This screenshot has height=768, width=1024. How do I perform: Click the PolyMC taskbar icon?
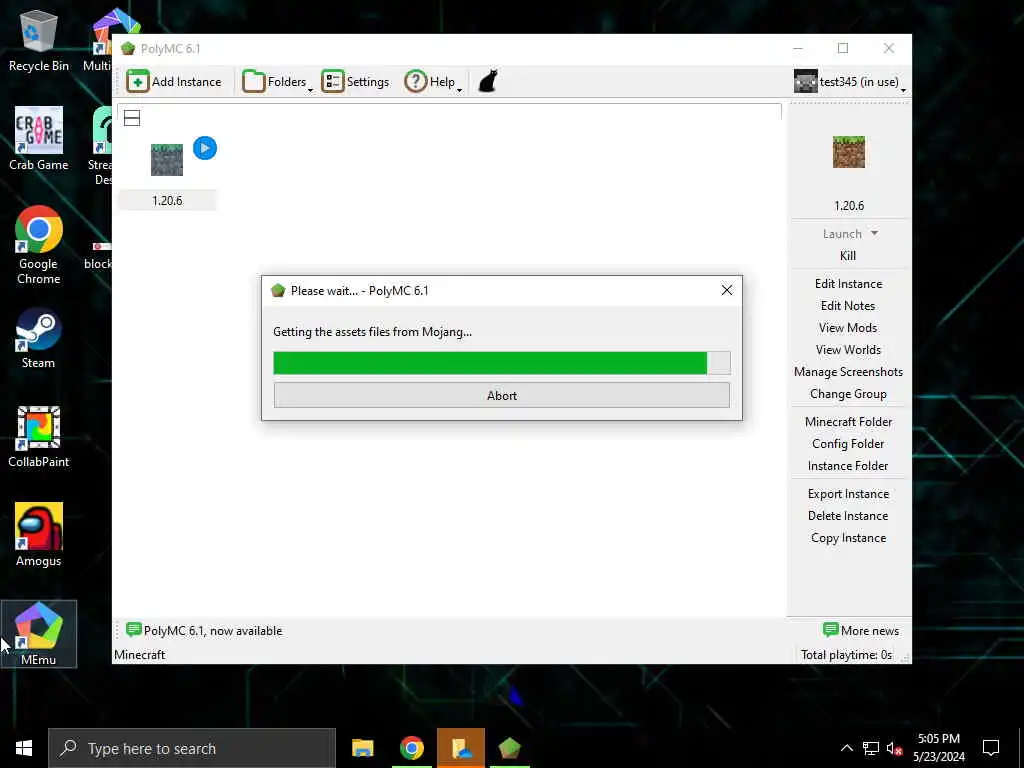click(x=509, y=748)
